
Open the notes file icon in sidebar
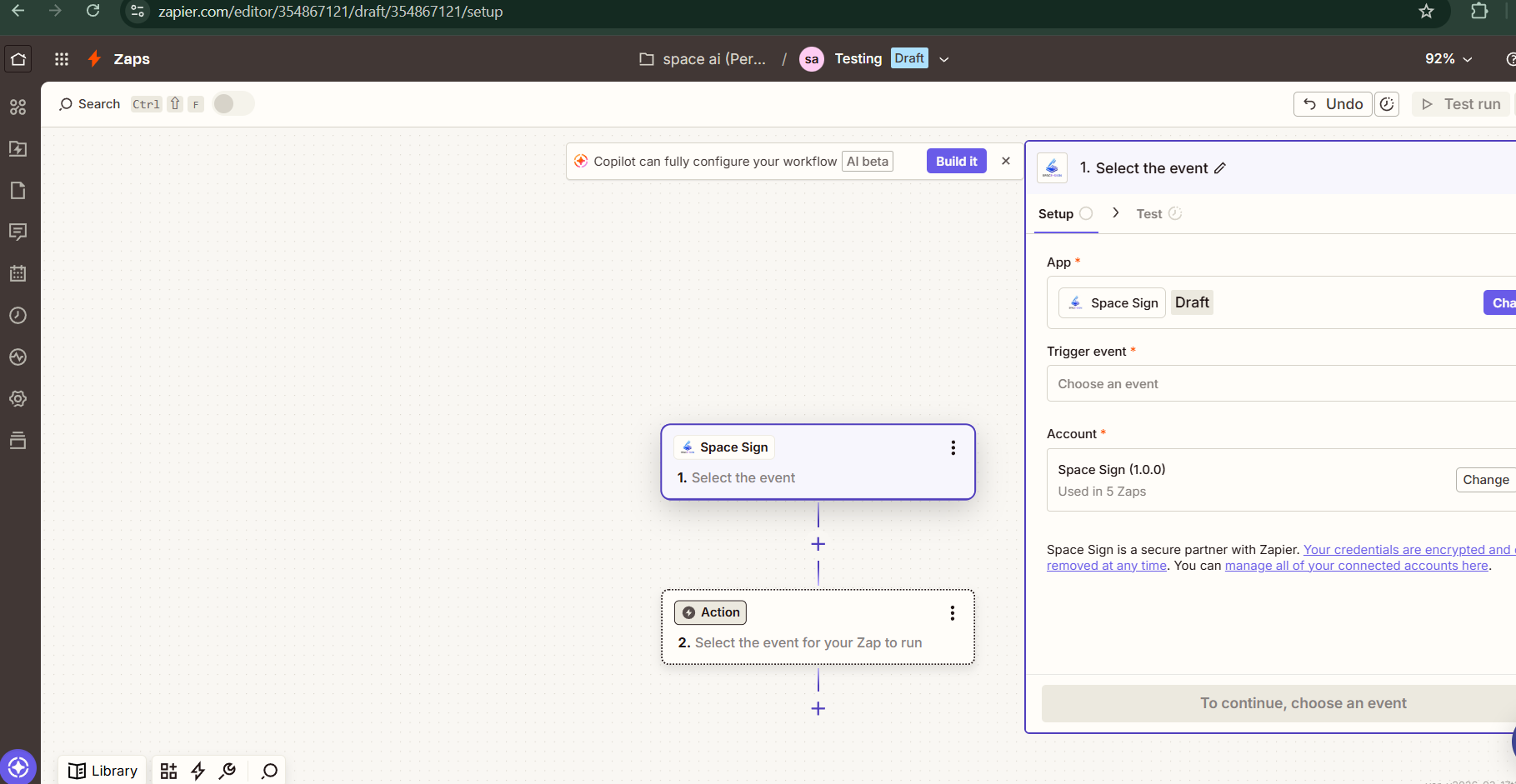[18, 190]
